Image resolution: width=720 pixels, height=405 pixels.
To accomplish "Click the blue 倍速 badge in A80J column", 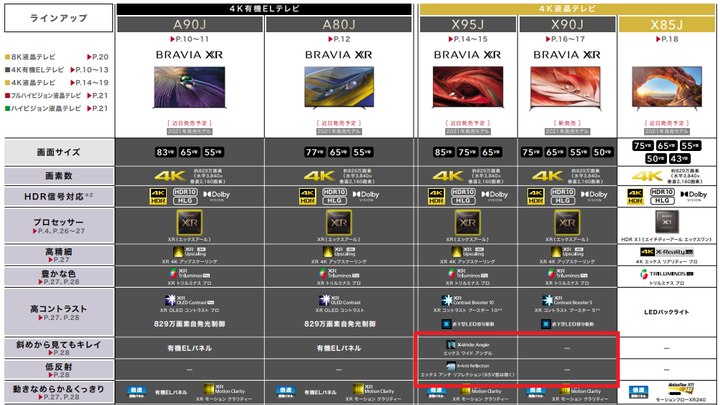I will point(286,392).
